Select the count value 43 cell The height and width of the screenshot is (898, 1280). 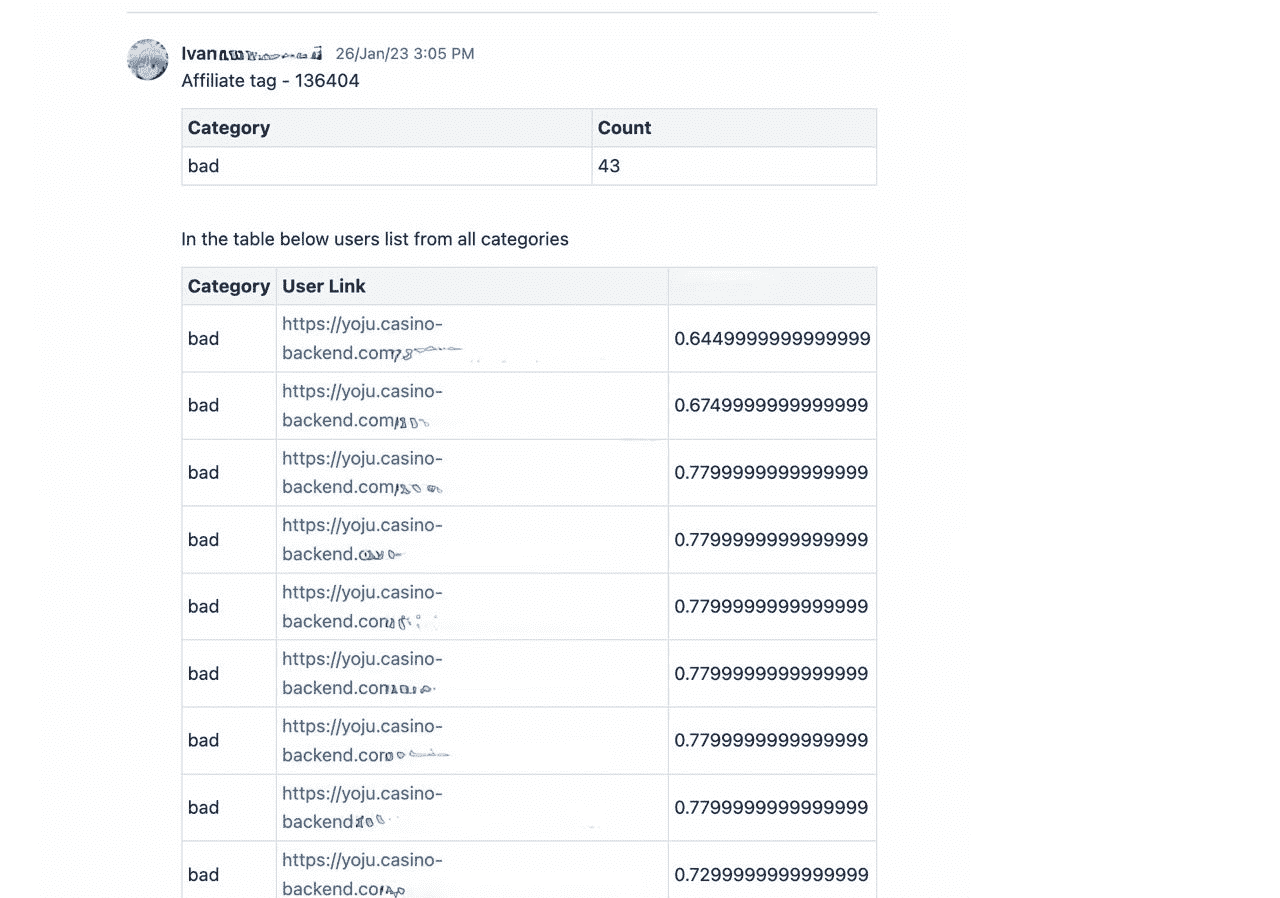[x=734, y=166]
